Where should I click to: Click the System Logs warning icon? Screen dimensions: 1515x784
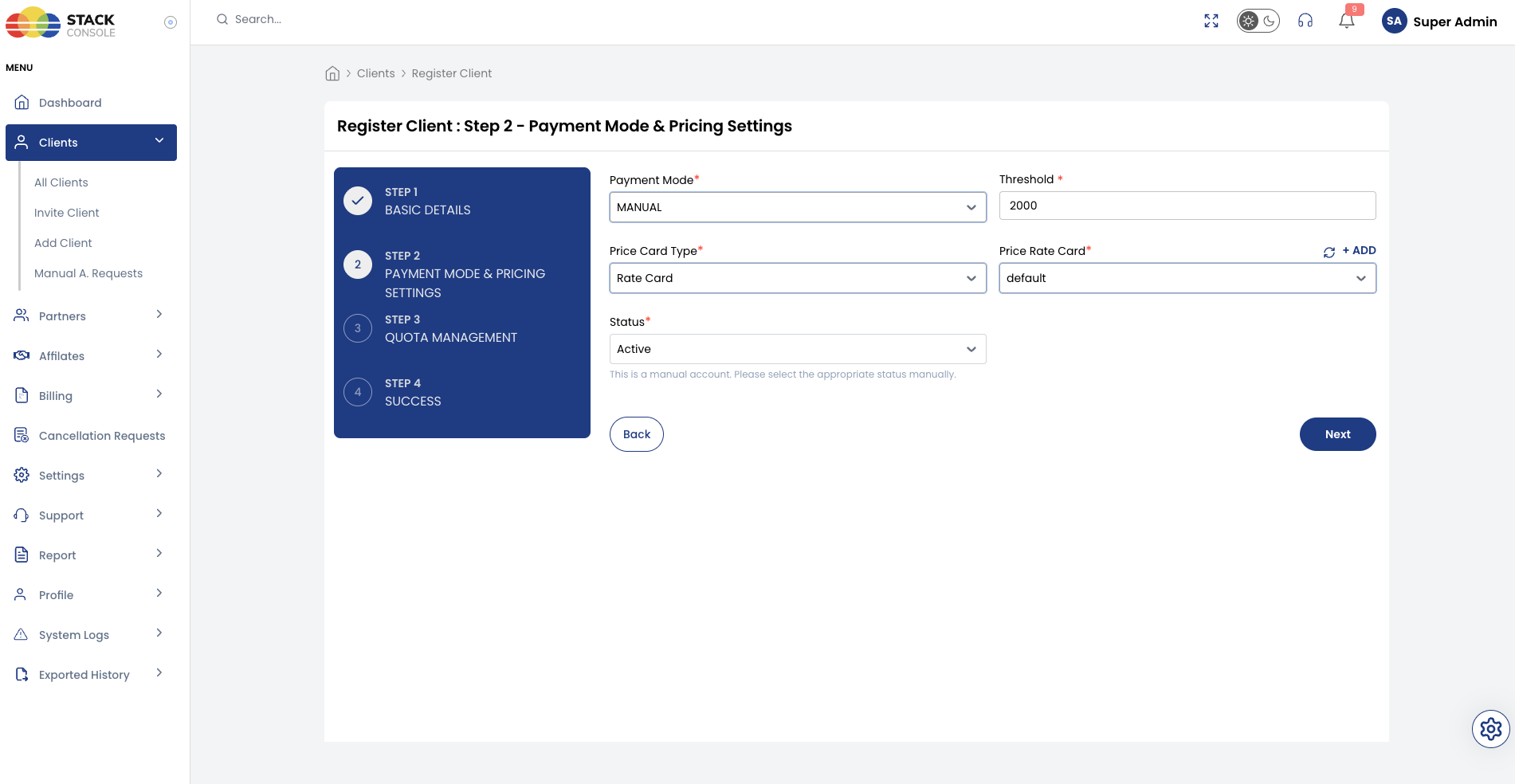tap(22, 634)
